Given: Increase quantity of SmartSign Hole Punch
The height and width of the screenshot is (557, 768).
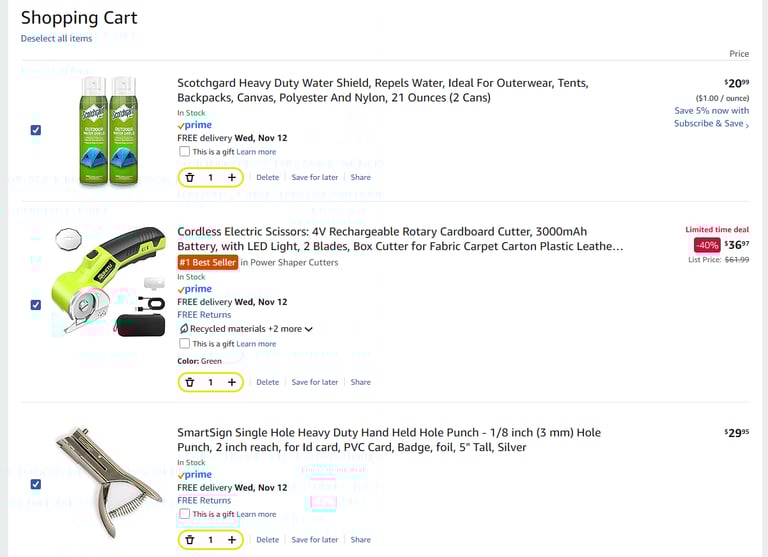Looking at the screenshot, I should [232, 539].
